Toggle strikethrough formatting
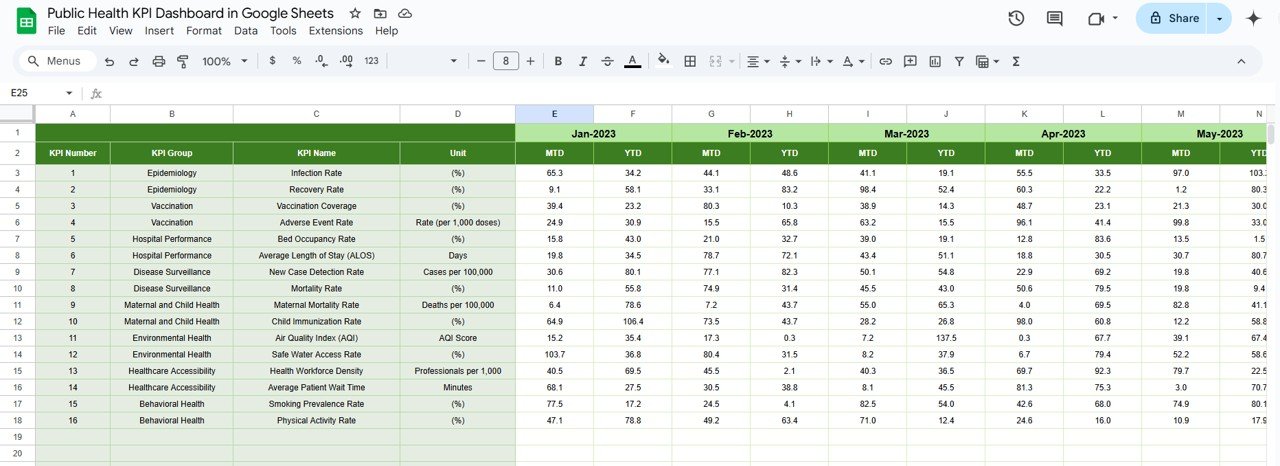The height and width of the screenshot is (466, 1280). pyautogui.click(x=607, y=61)
